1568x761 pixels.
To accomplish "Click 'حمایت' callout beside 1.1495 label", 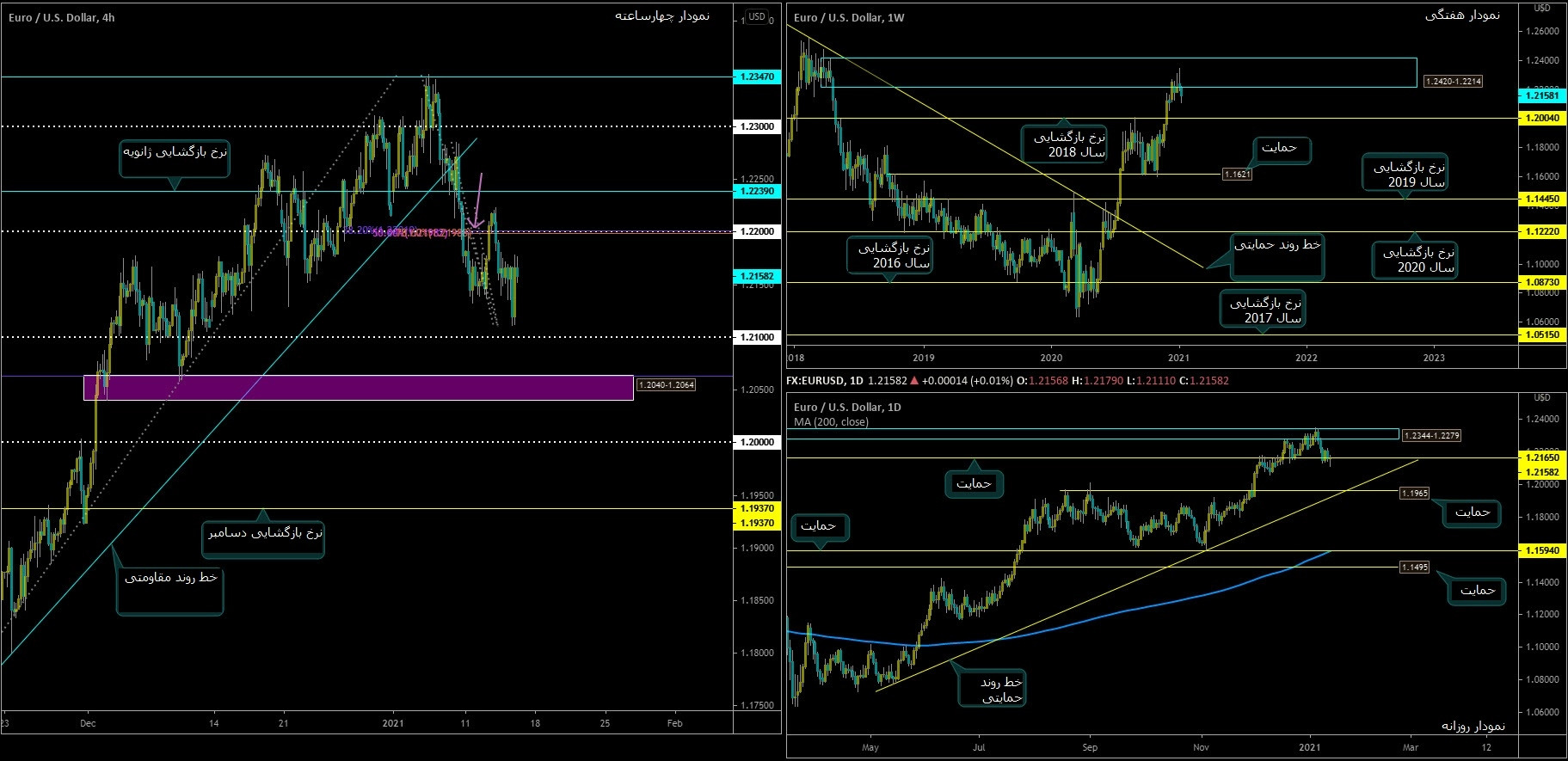I will 1478,591.
